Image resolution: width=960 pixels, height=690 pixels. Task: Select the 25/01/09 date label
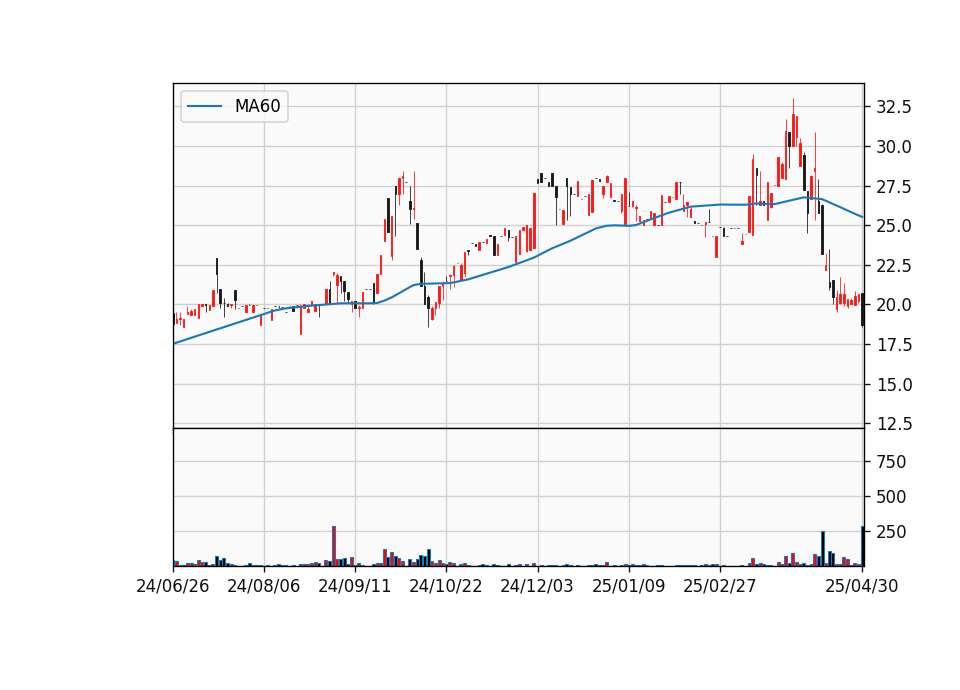click(x=629, y=586)
